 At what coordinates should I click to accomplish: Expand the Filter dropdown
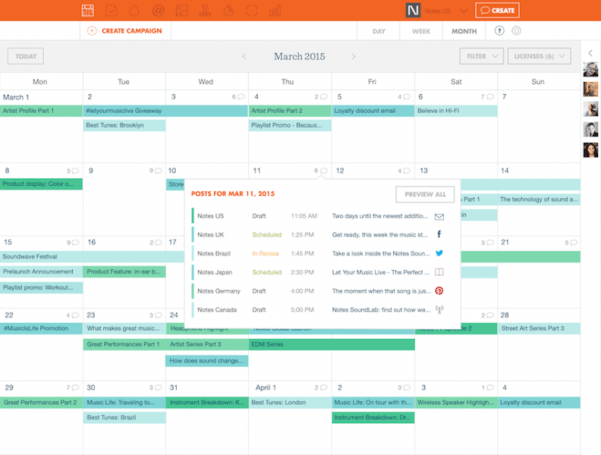pos(482,56)
